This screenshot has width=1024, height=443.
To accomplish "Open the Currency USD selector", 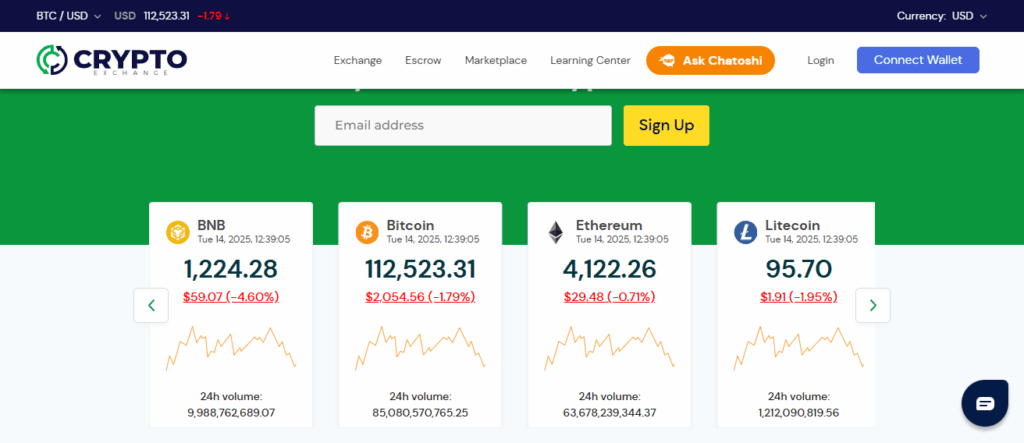I will [942, 16].
